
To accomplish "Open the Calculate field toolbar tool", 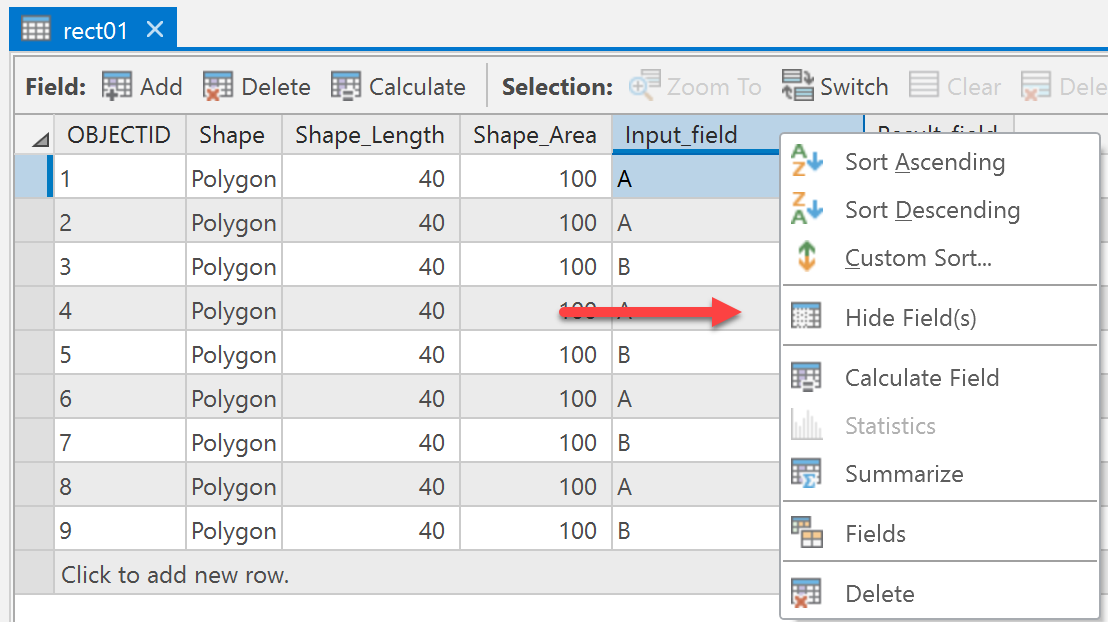I will [346, 87].
